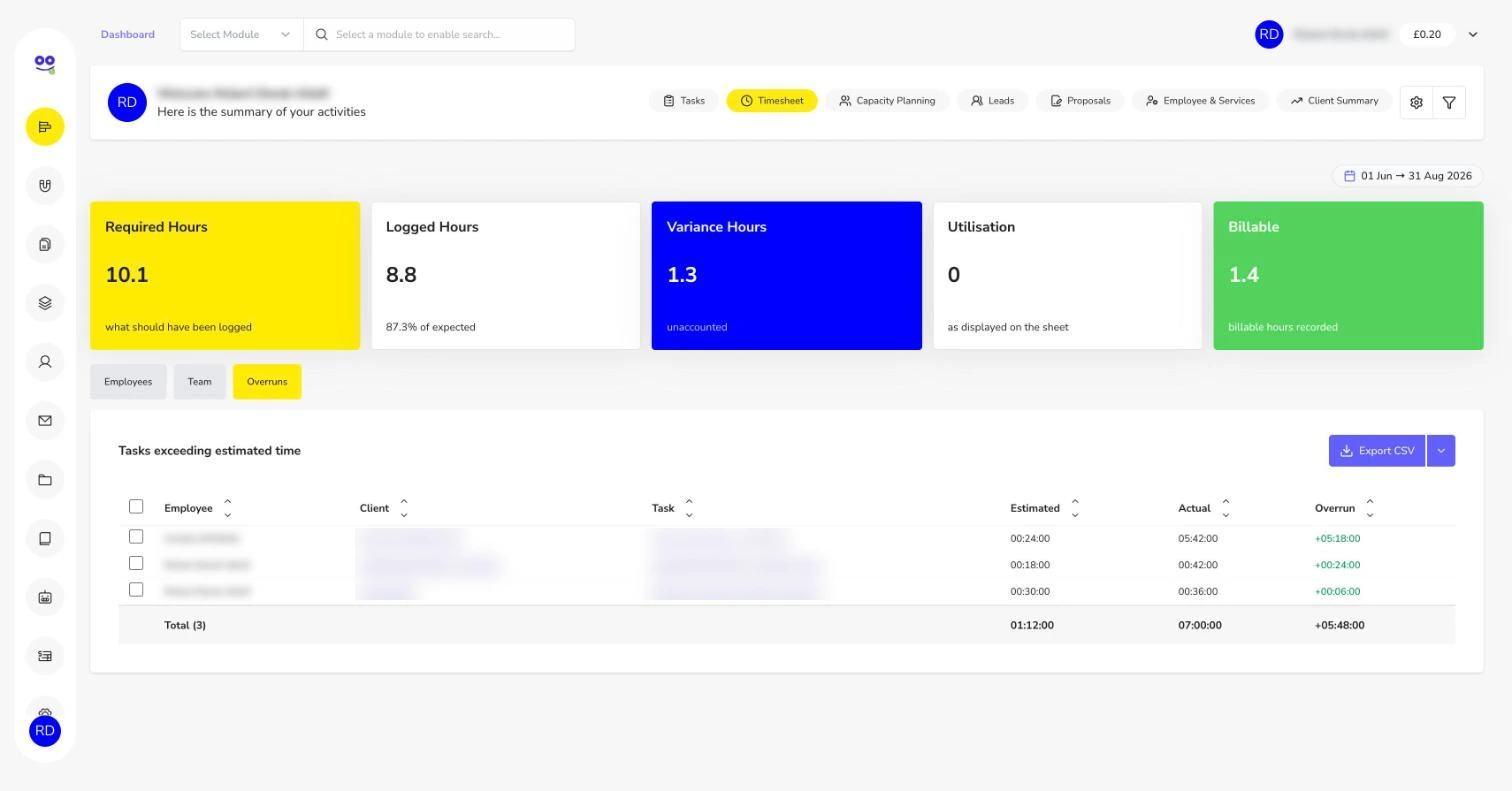Screen dimensions: 1512x791
Task: Open the folder icon in sidebar
Action: tap(45, 480)
